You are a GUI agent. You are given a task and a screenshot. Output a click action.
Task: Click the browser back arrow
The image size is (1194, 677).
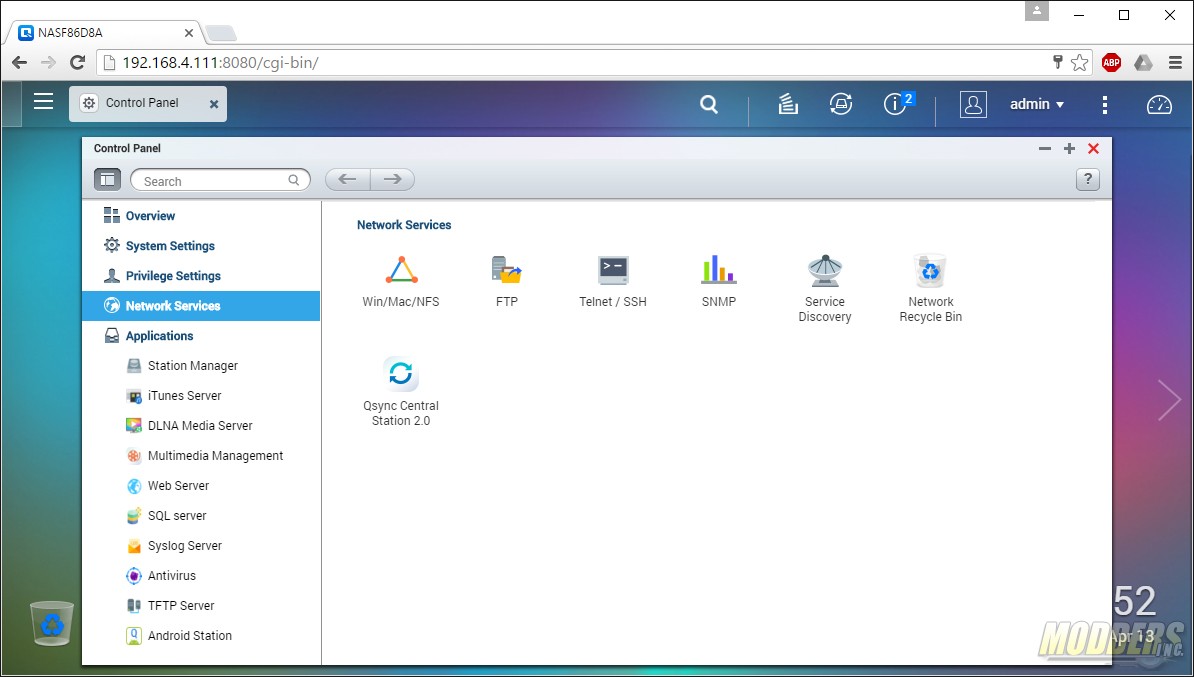[x=20, y=62]
